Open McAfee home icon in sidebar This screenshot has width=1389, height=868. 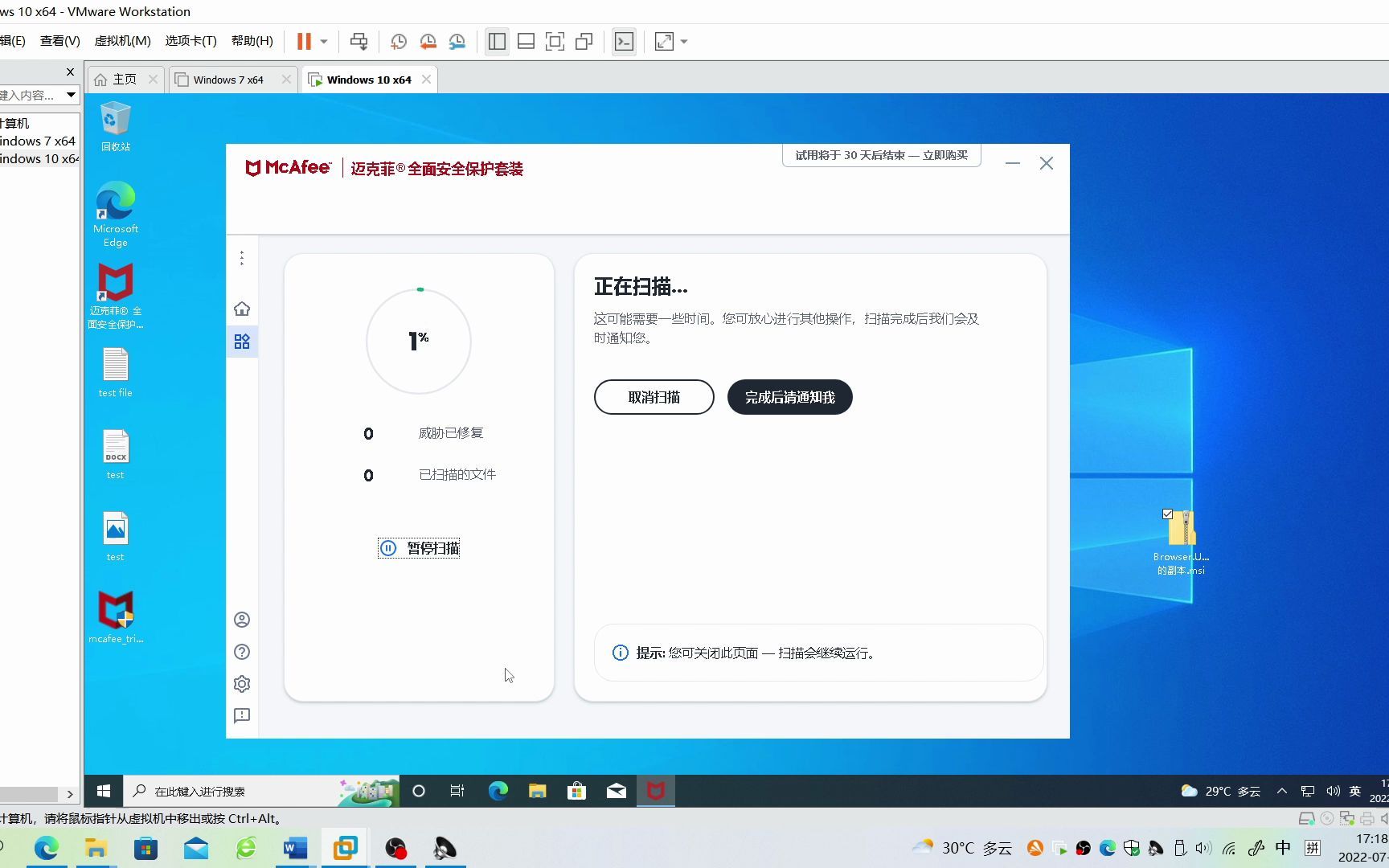point(242,309)
